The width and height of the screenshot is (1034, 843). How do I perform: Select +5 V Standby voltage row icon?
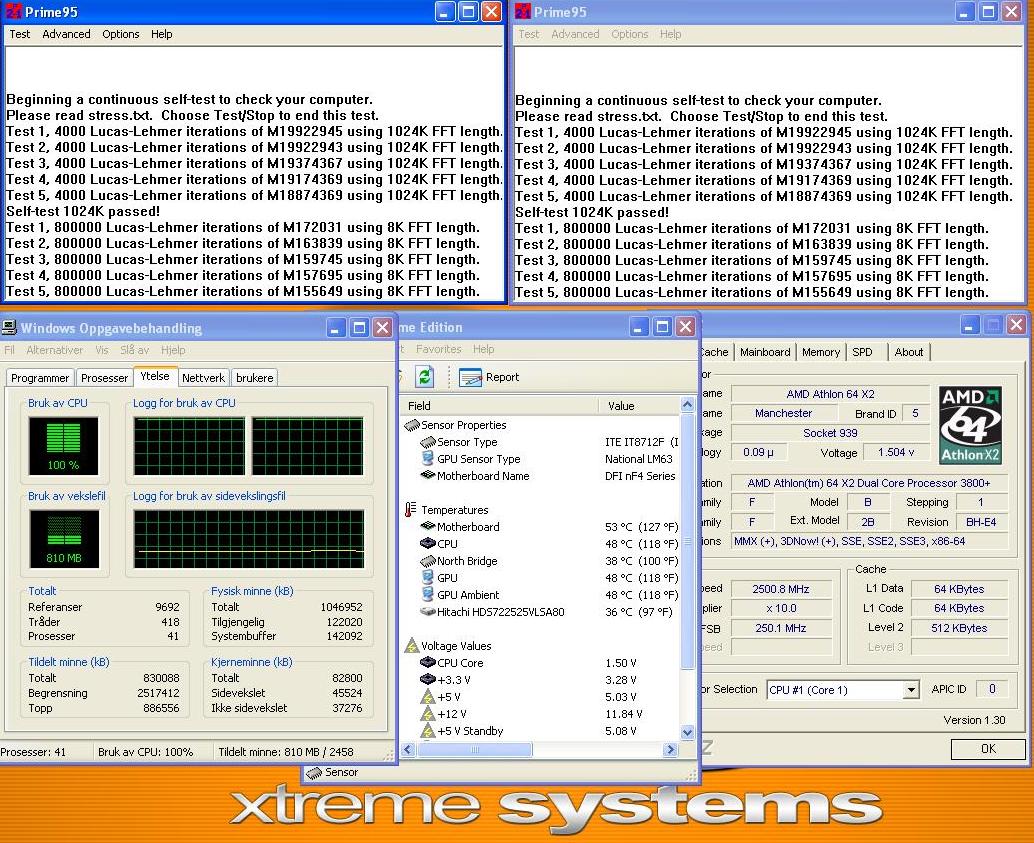click(x=428, y=731)
